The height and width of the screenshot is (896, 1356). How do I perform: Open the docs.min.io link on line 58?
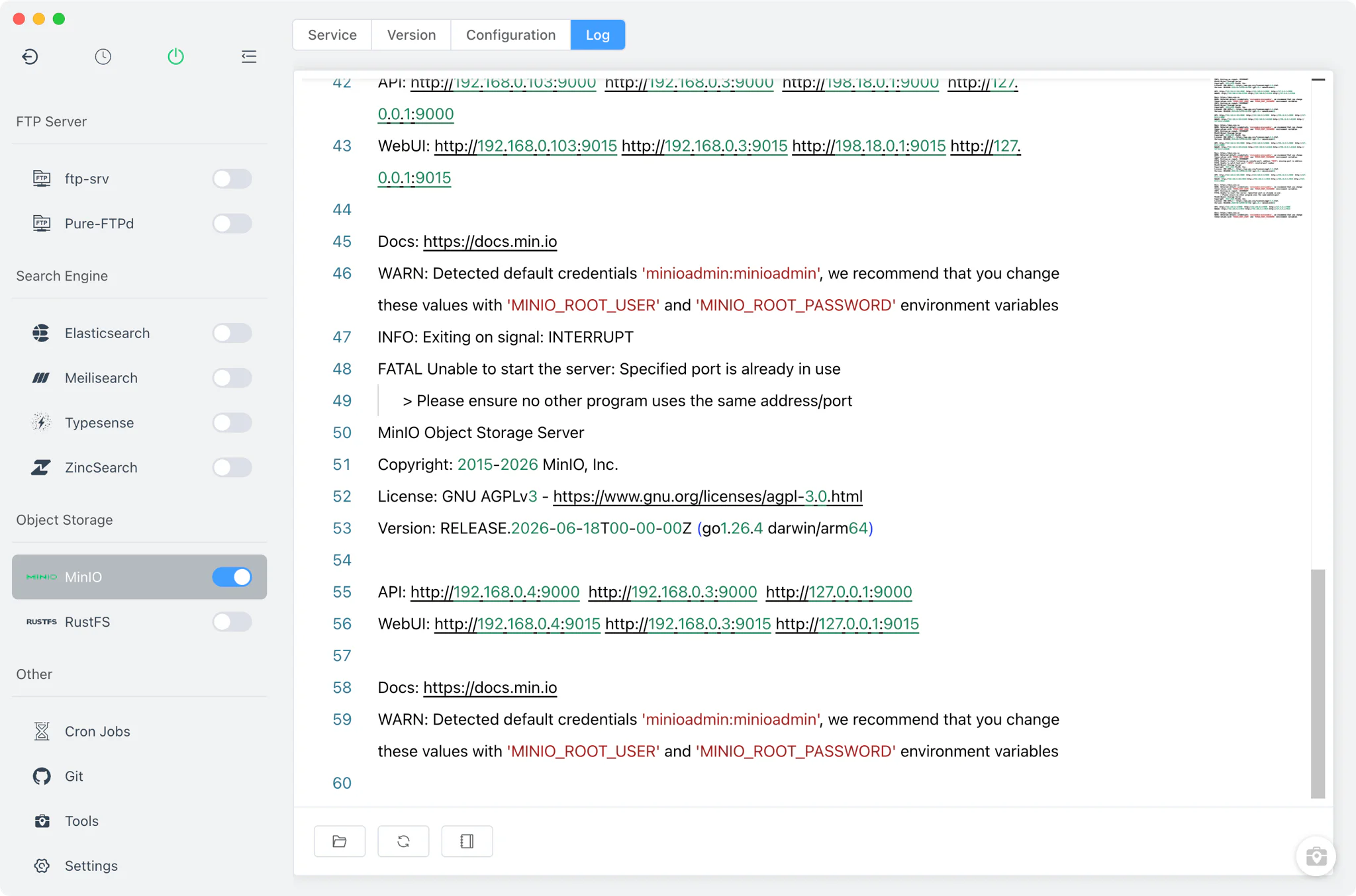pos(490,688)
